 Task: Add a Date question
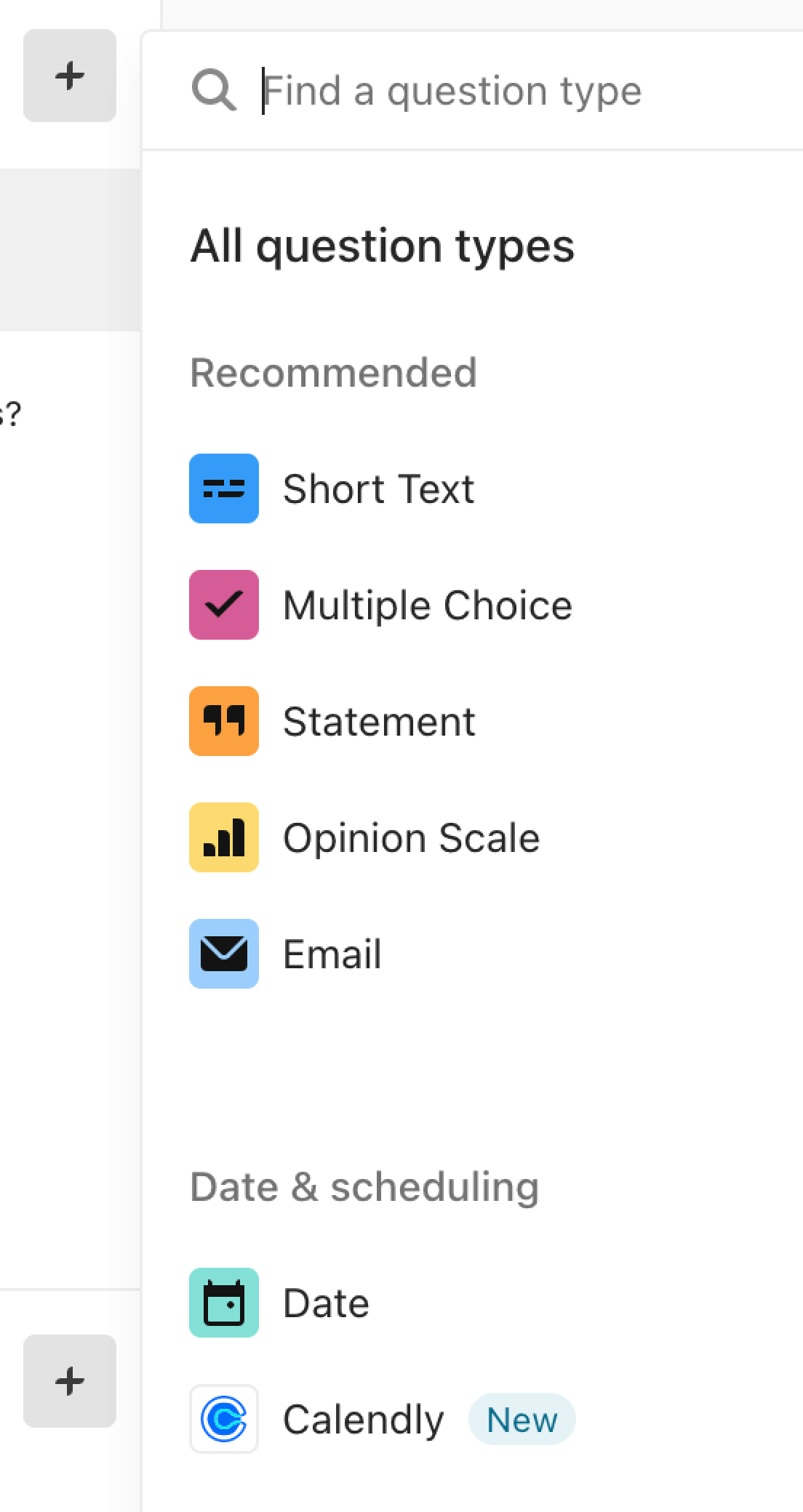pyautogui.click(x=326, y=1303)
